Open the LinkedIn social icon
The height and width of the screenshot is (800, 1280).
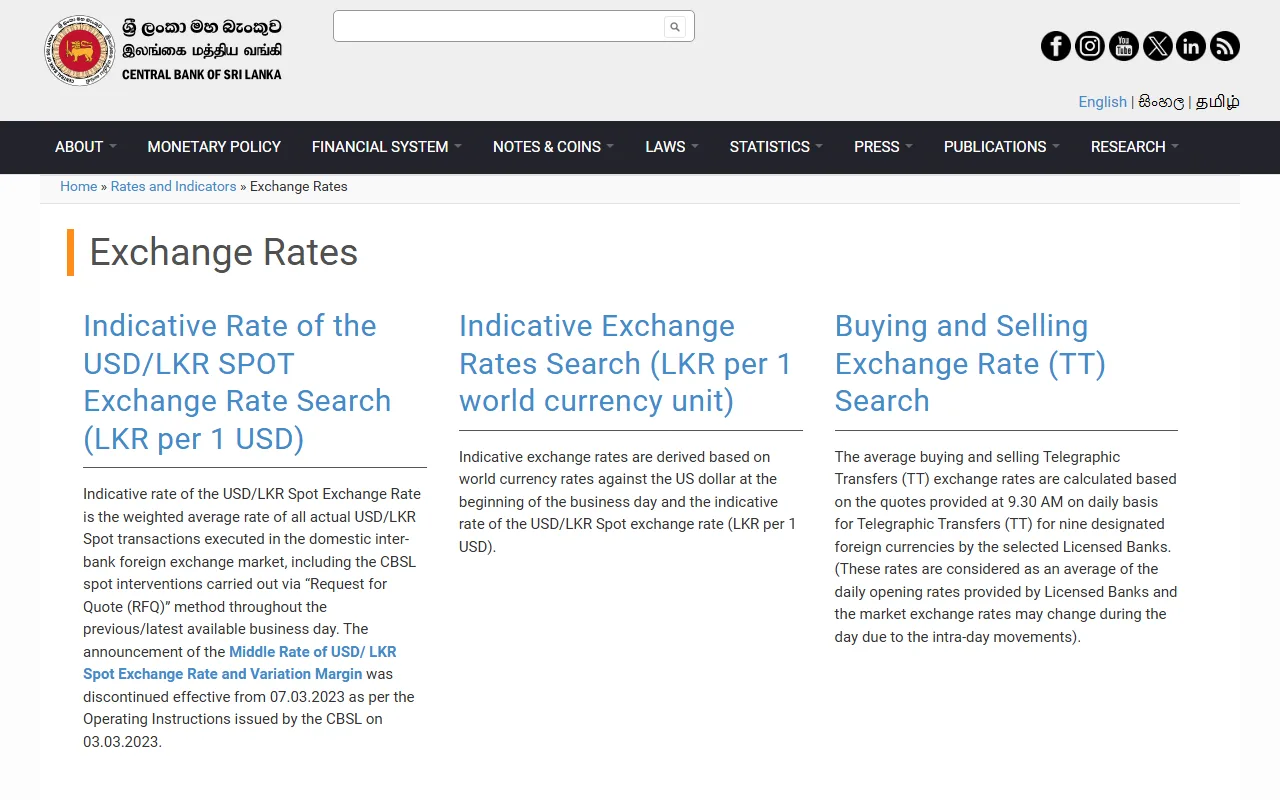click(x=1191, y=46)
